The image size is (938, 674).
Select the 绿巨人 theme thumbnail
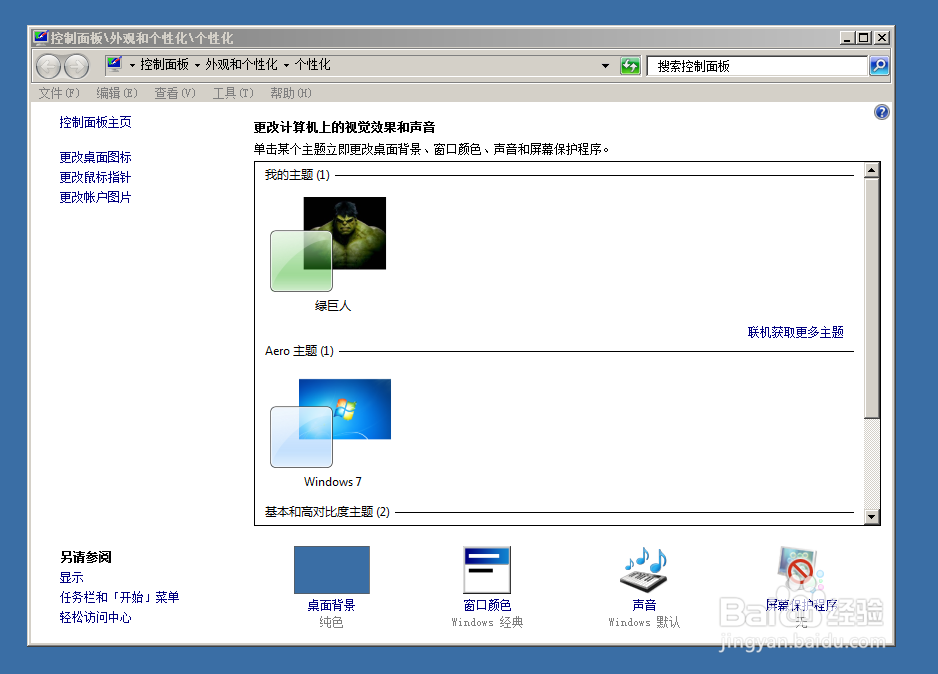click(328, 244)
